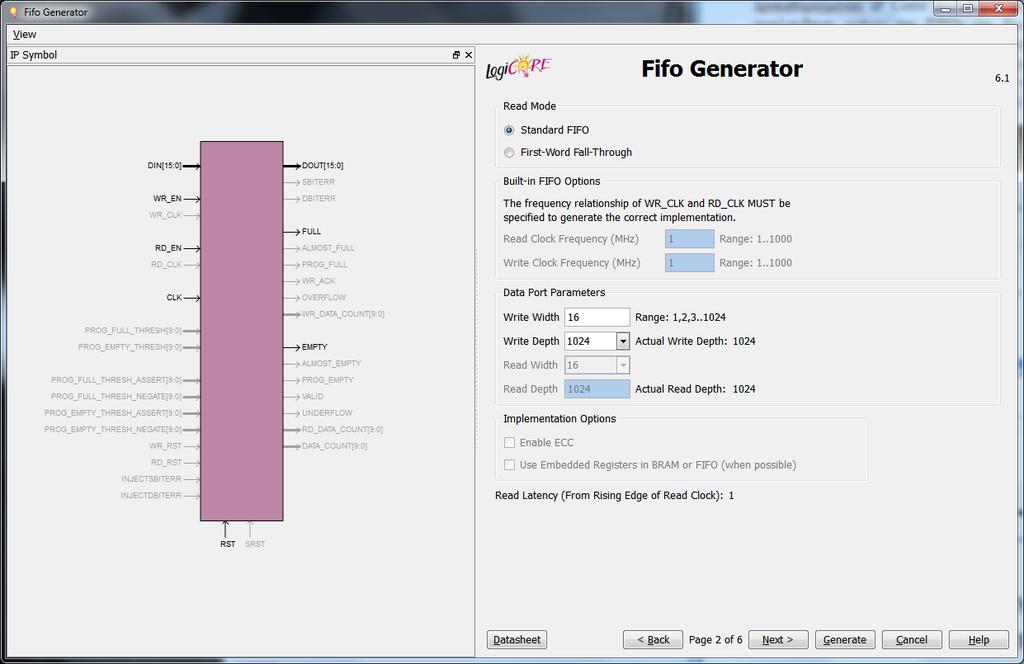The image size is (1024, 664).
Task: Select First-Word Fall-Through read mode
Action: click(x=509, y=152)
